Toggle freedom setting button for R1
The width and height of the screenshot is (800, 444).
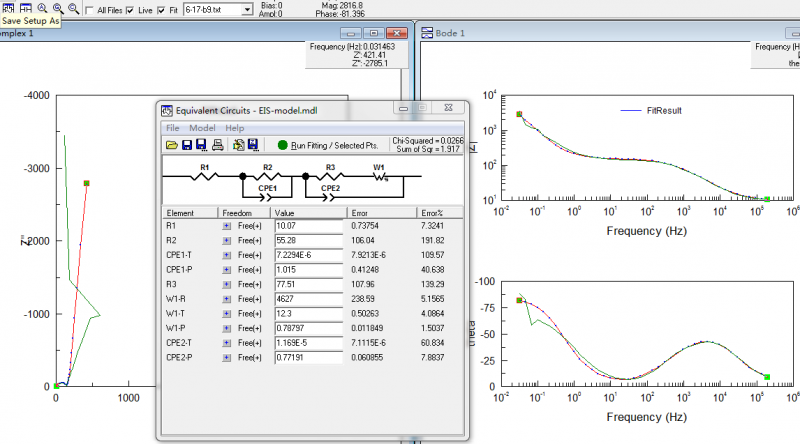(x=227, y=227)
